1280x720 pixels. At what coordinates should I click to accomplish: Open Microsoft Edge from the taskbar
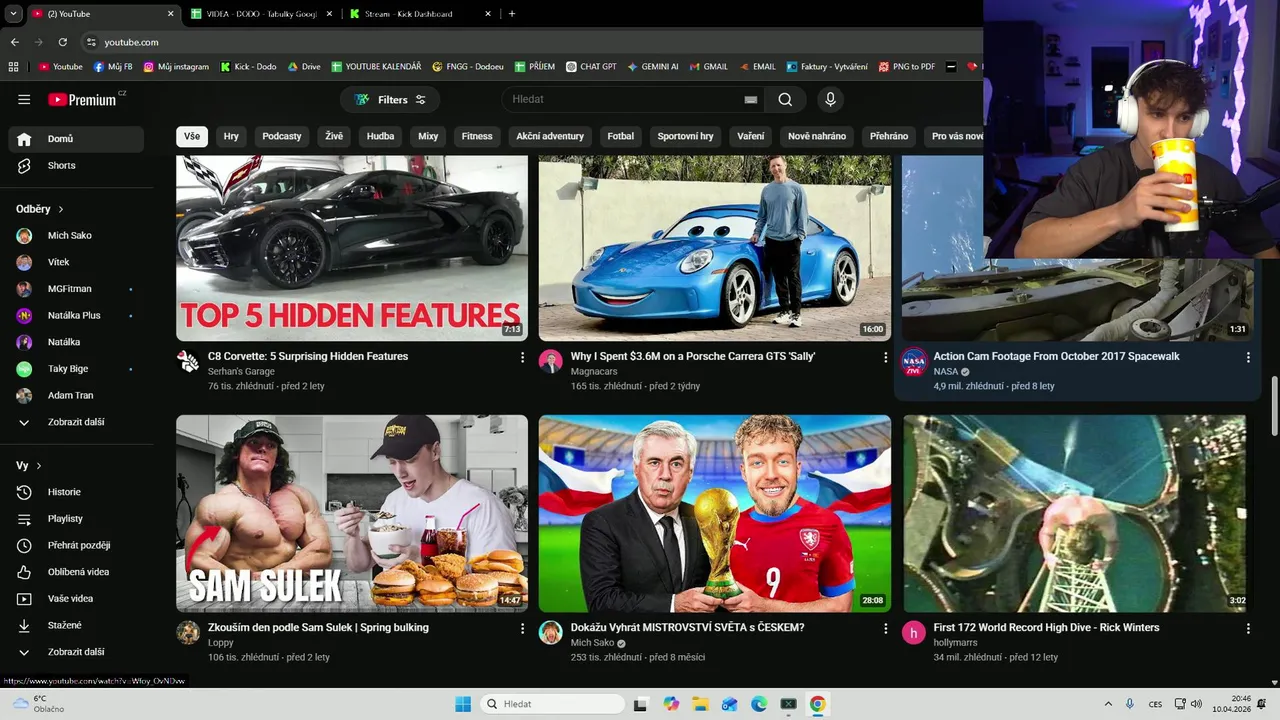point(759,704)
